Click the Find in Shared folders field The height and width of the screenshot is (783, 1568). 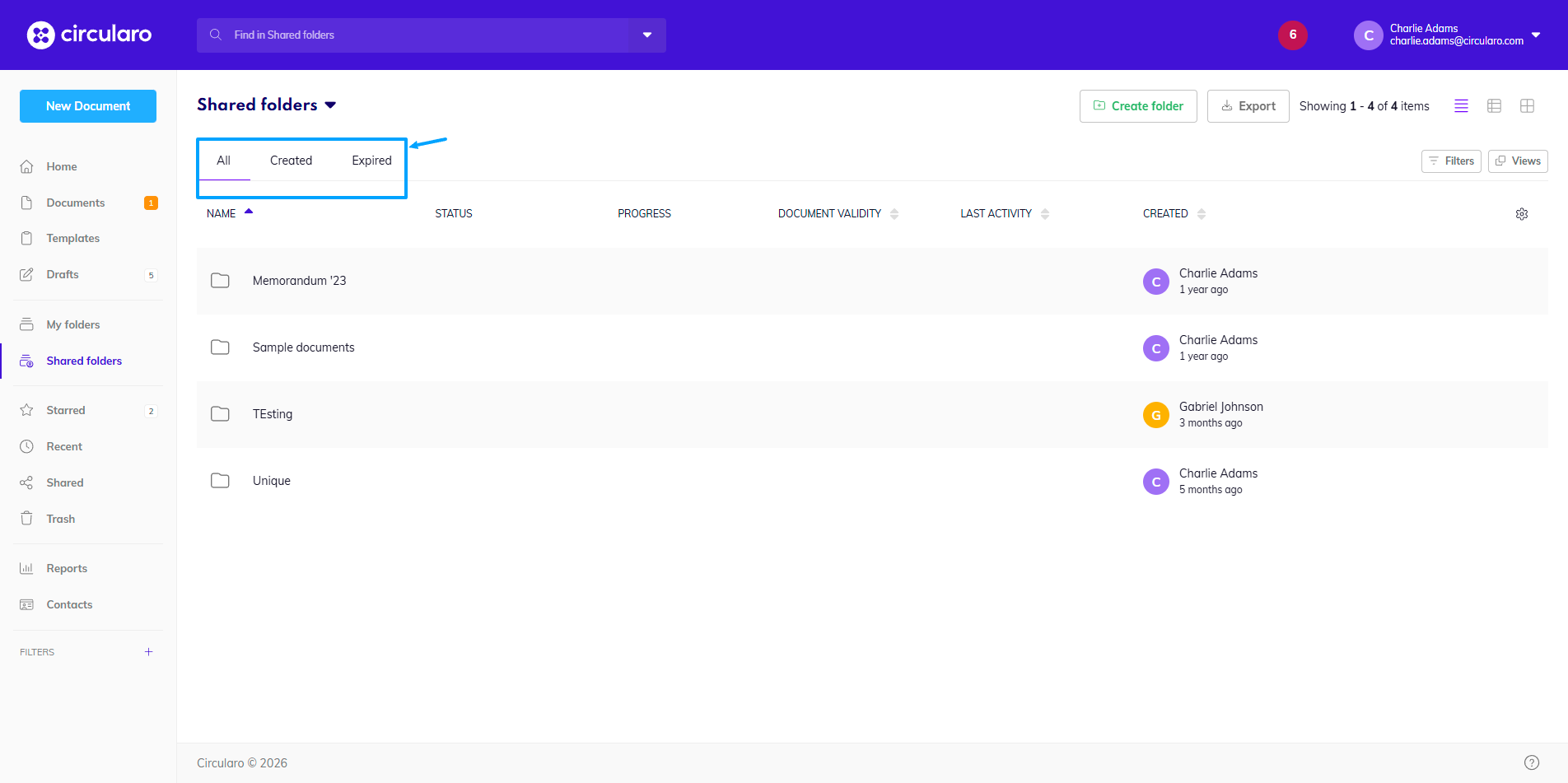[420, 35]
